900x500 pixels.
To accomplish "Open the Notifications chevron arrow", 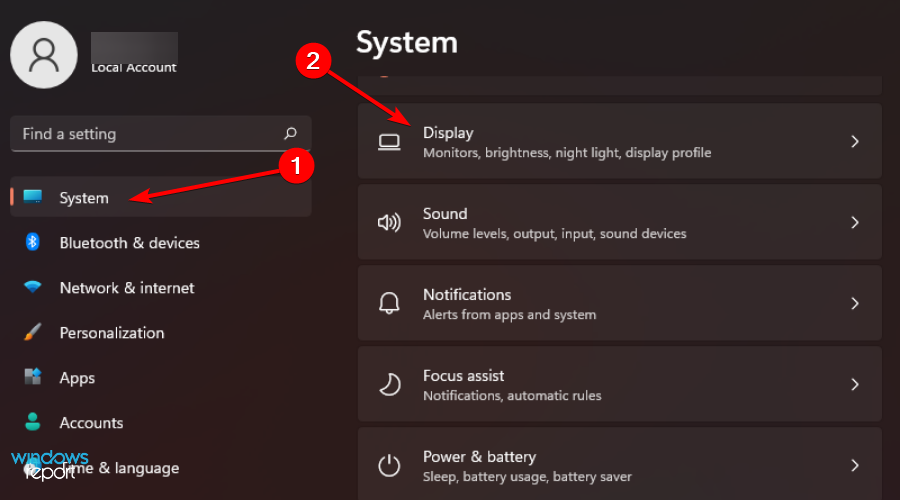I will (855, 304).
